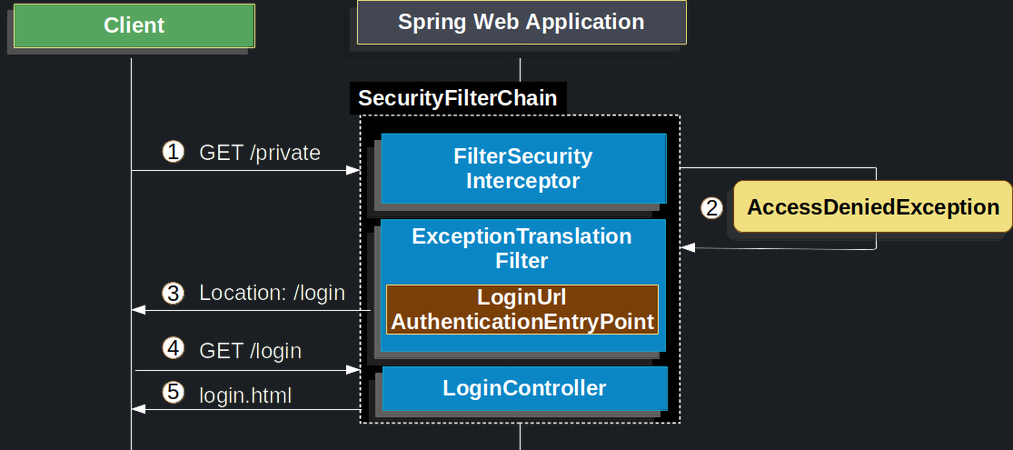Click the step 3 circled number
This screenshot has width=1013, height=450.
coord(173,293)
